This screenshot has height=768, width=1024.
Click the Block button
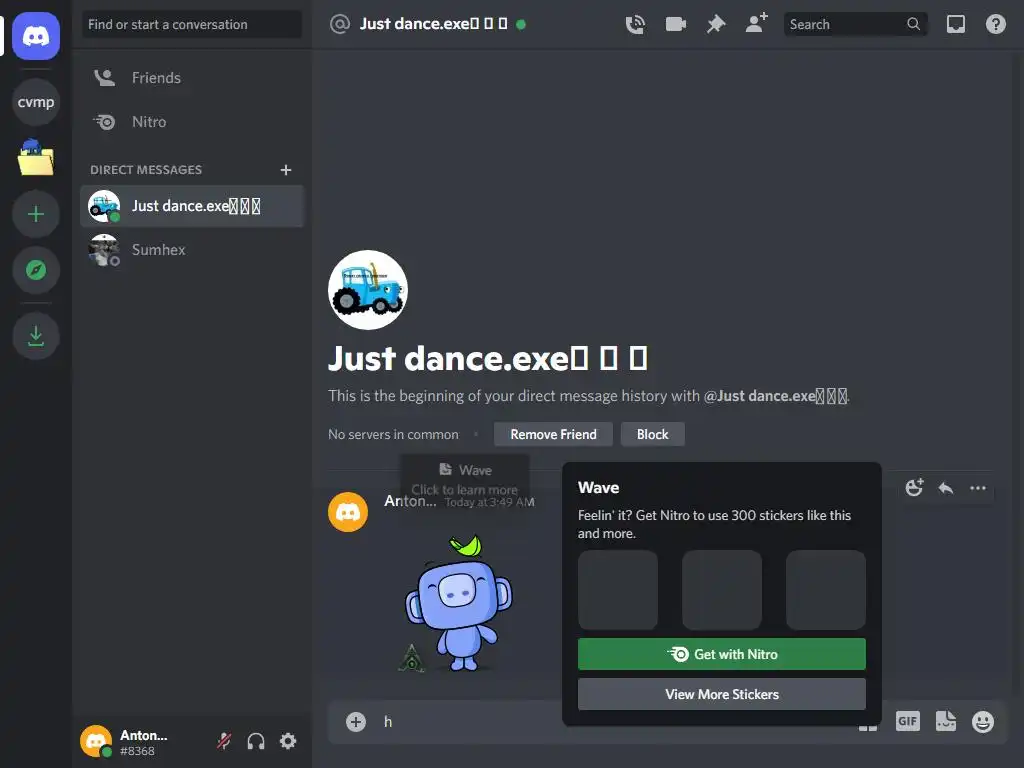[x=652, y=434]
